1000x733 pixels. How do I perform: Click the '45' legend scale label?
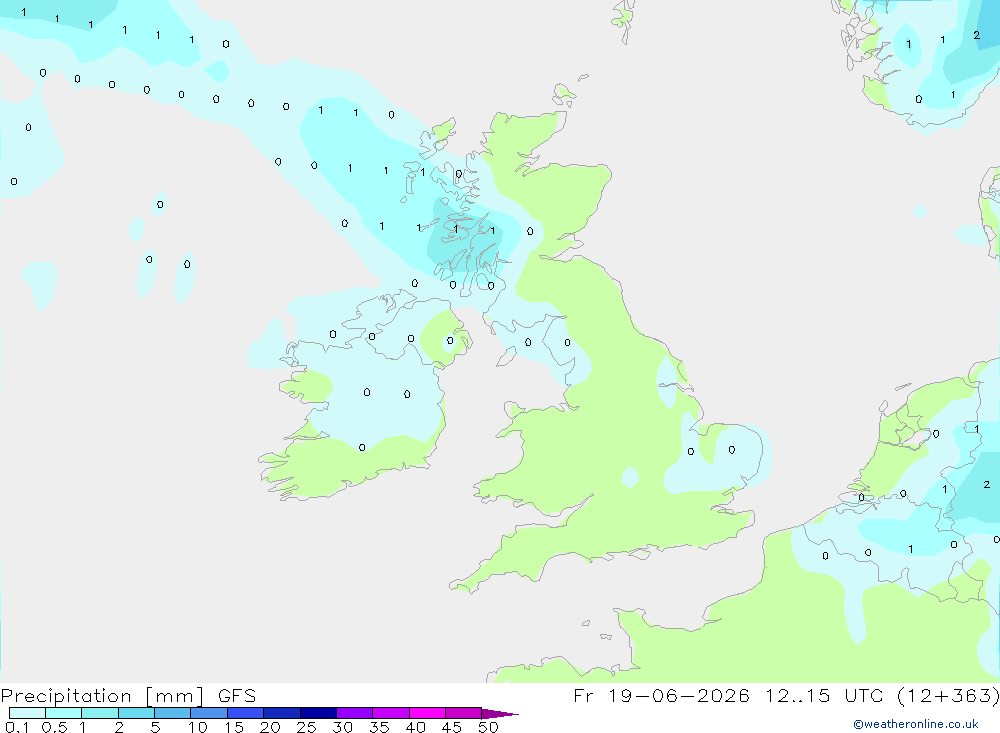[x=452, y=727]
